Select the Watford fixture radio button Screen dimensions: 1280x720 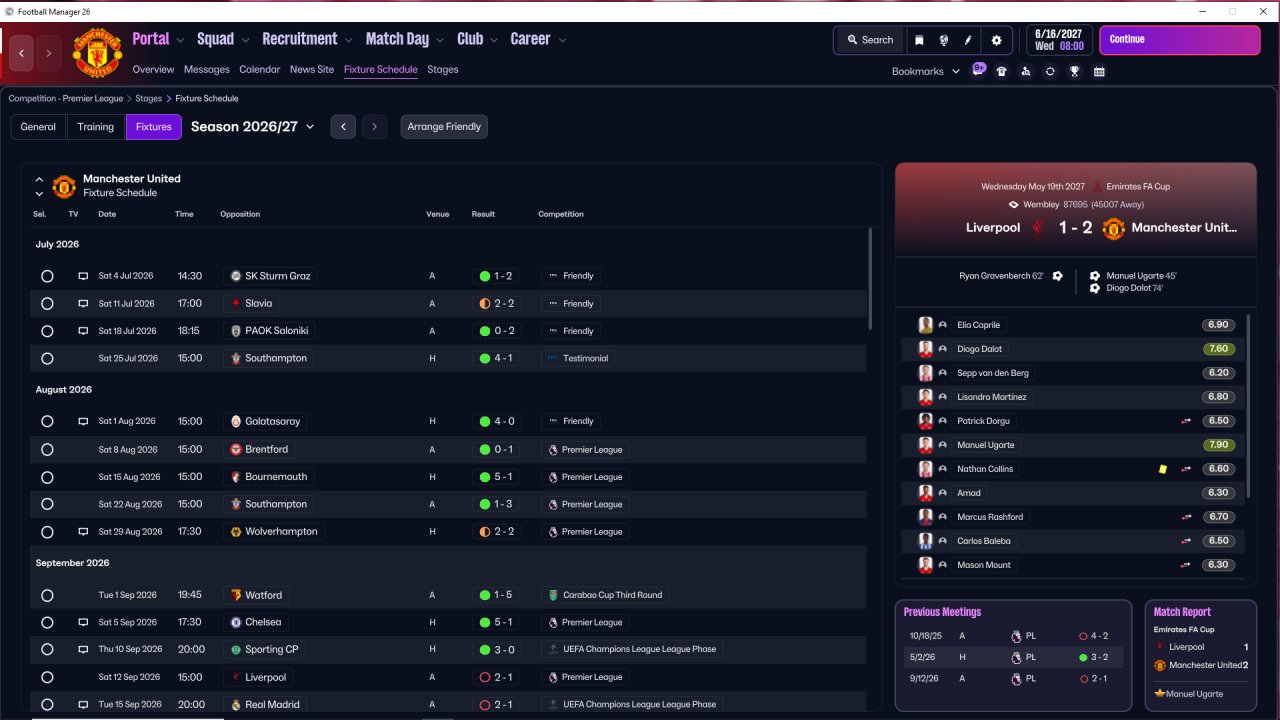(x=47, y=595)
